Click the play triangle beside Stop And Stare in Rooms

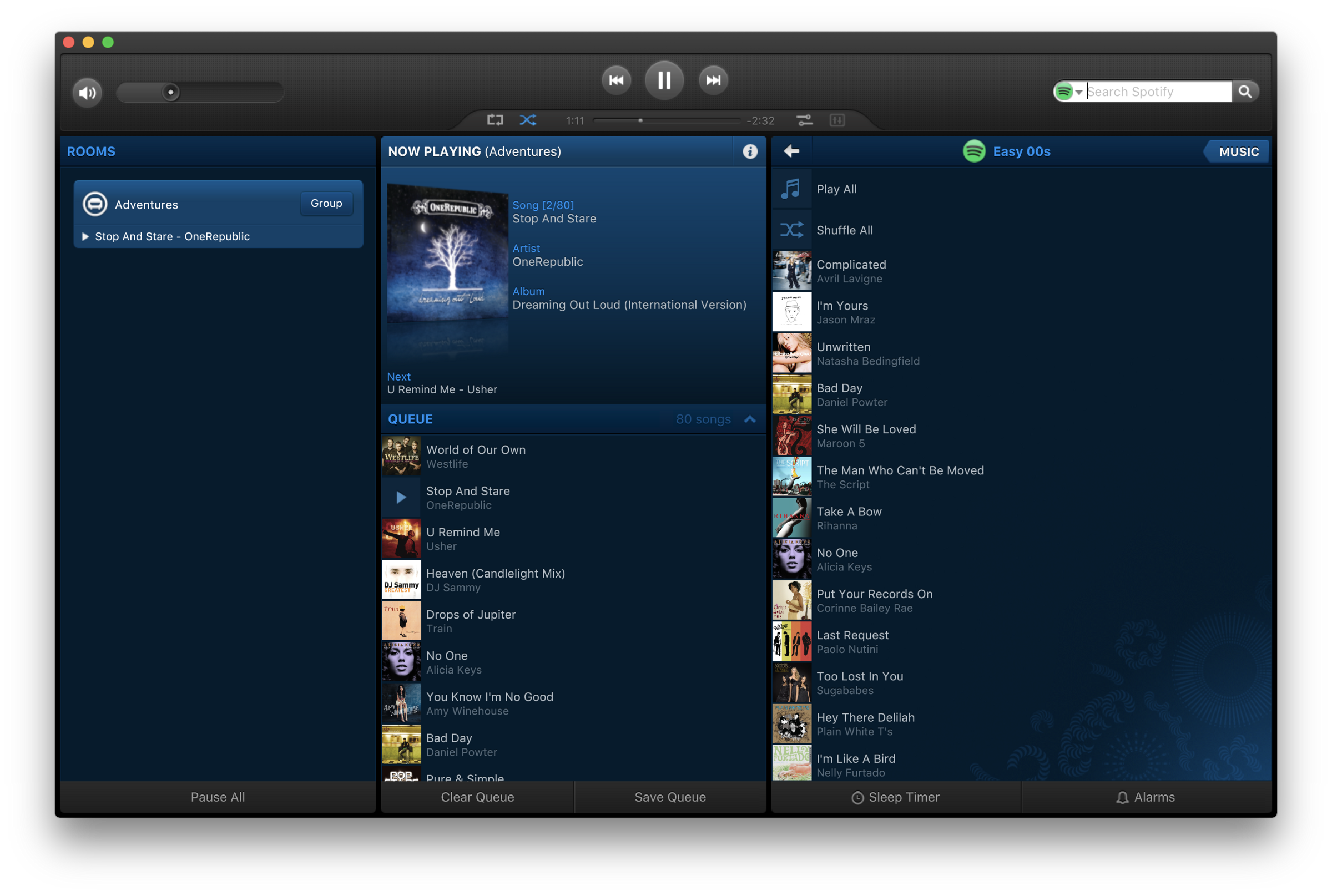(85, 236)
